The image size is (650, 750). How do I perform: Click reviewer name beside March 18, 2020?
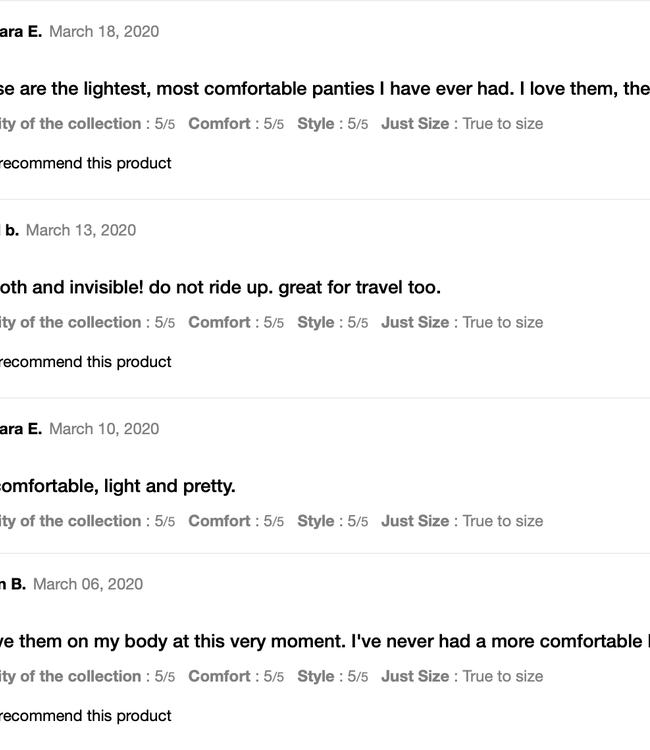click(20, 31)
